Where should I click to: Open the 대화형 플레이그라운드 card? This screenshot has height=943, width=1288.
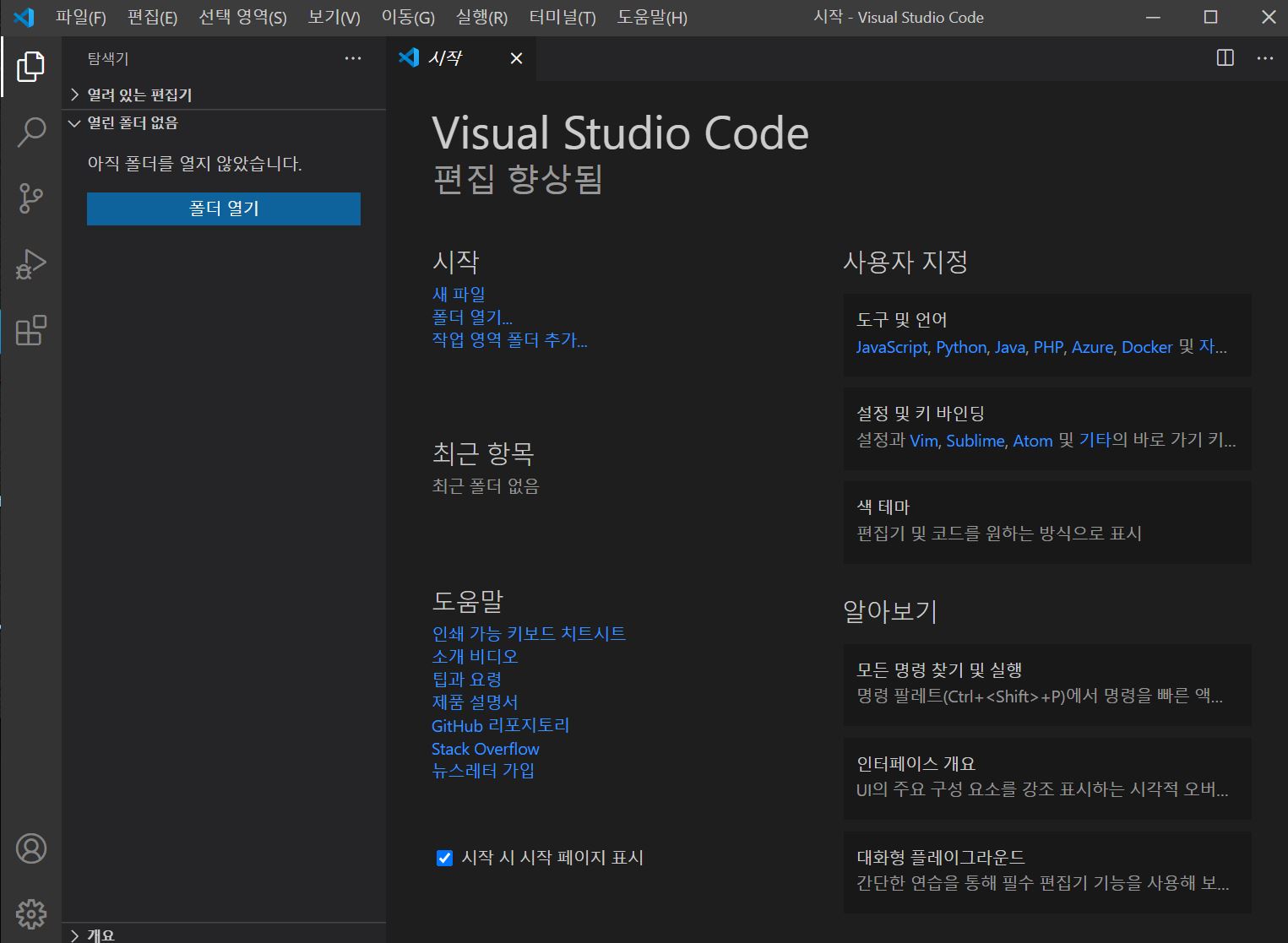point(1047,872)
